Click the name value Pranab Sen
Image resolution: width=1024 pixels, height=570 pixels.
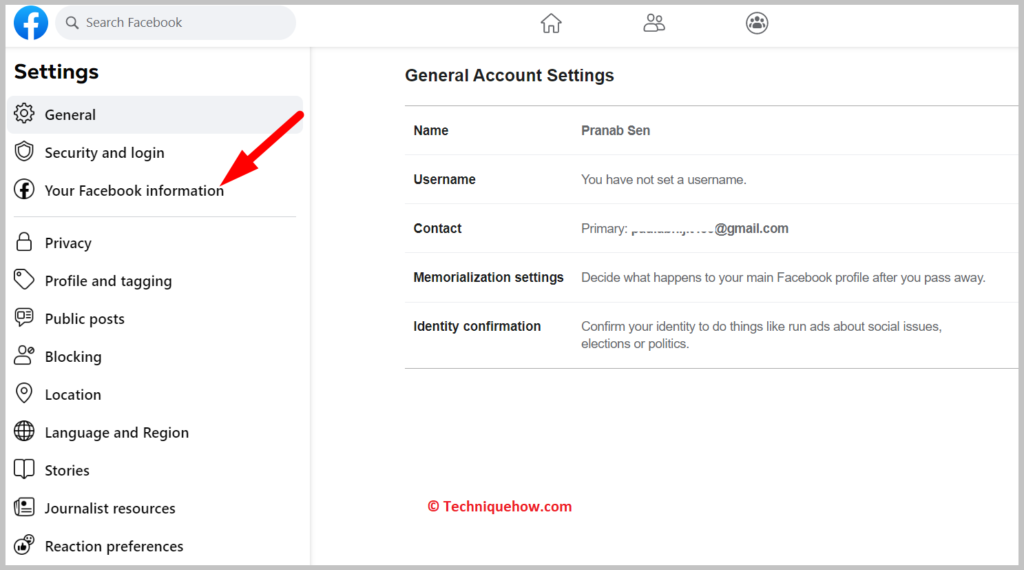(x=615, y=131)
